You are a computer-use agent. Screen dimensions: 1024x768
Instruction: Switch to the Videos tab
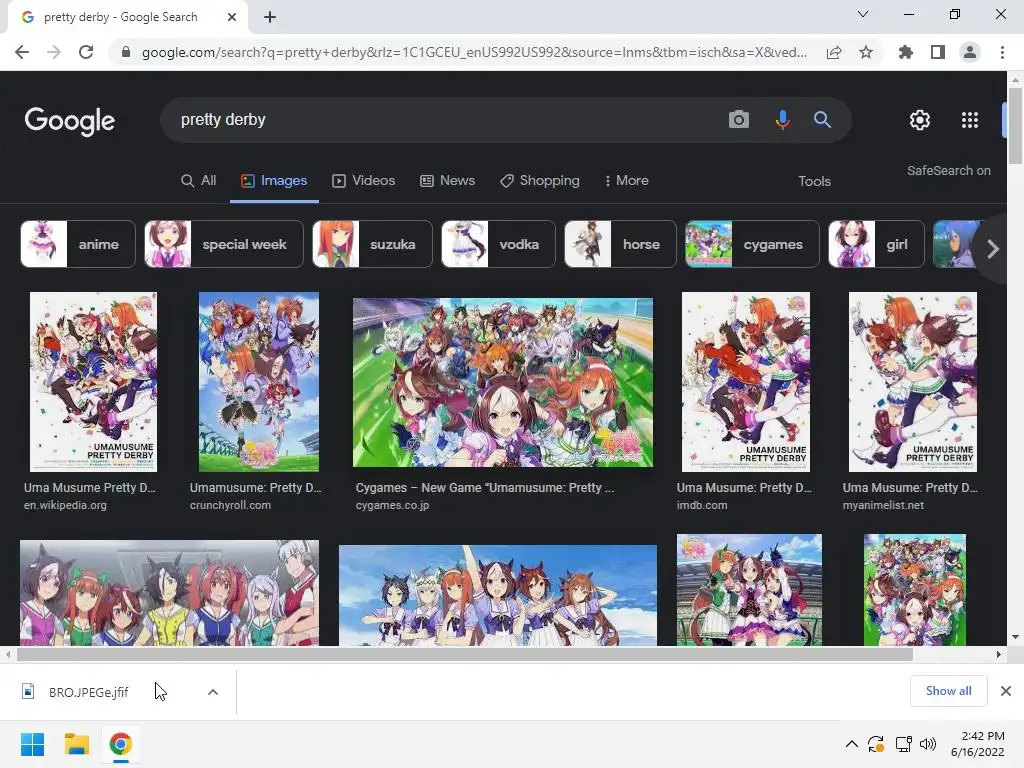tap(364, 181)
